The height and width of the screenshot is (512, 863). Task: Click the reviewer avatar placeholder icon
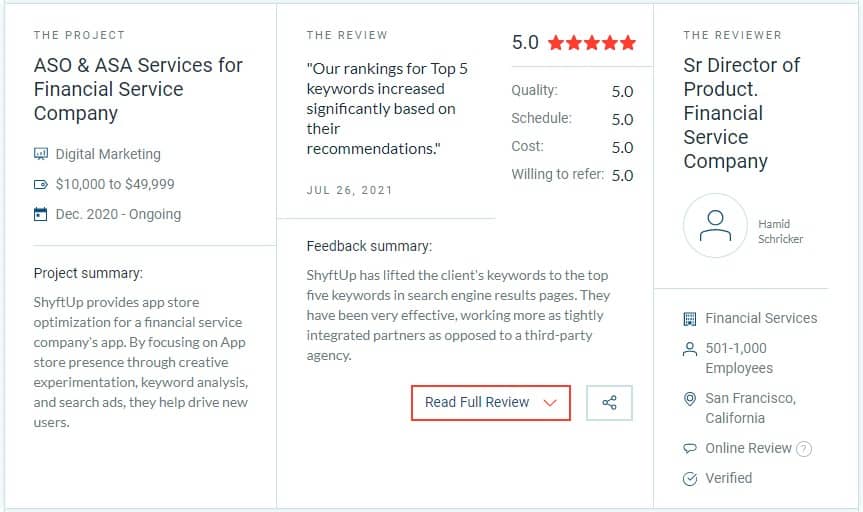[x=715, y=225]
